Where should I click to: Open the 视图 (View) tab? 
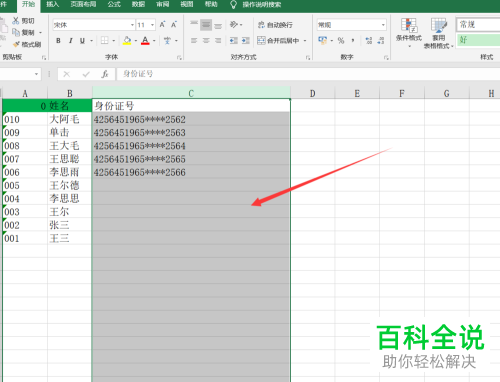[187, 4]
